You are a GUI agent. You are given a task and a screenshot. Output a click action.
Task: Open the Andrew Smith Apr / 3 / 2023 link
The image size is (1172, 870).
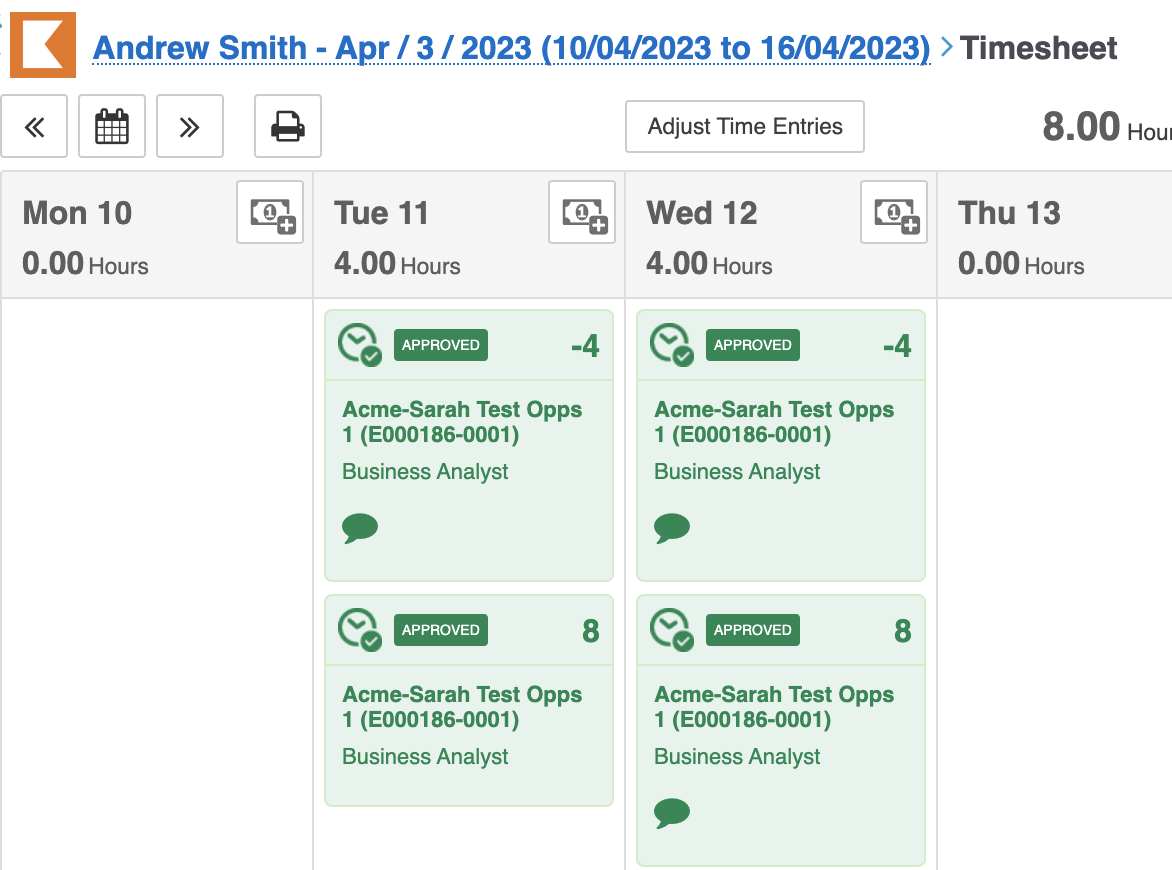click(x=511, y=48)
